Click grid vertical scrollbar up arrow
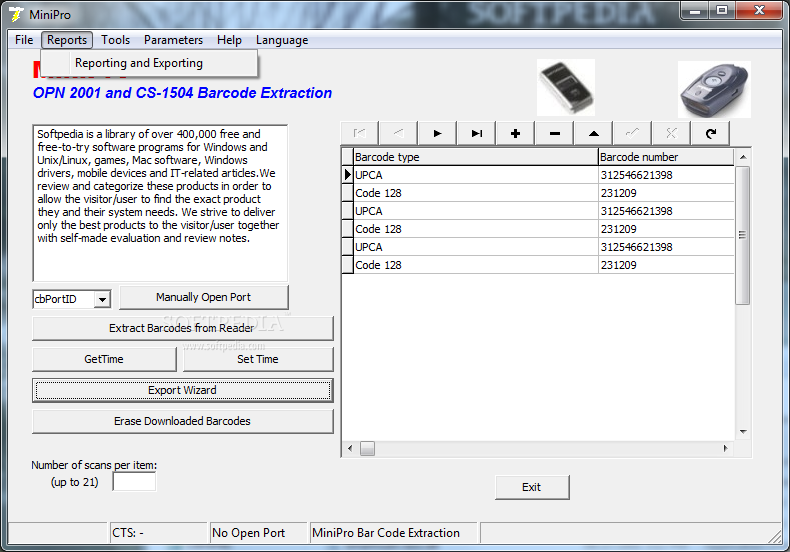Image resolution: width=790 pixels, height=552 pixels. point(743,157)
